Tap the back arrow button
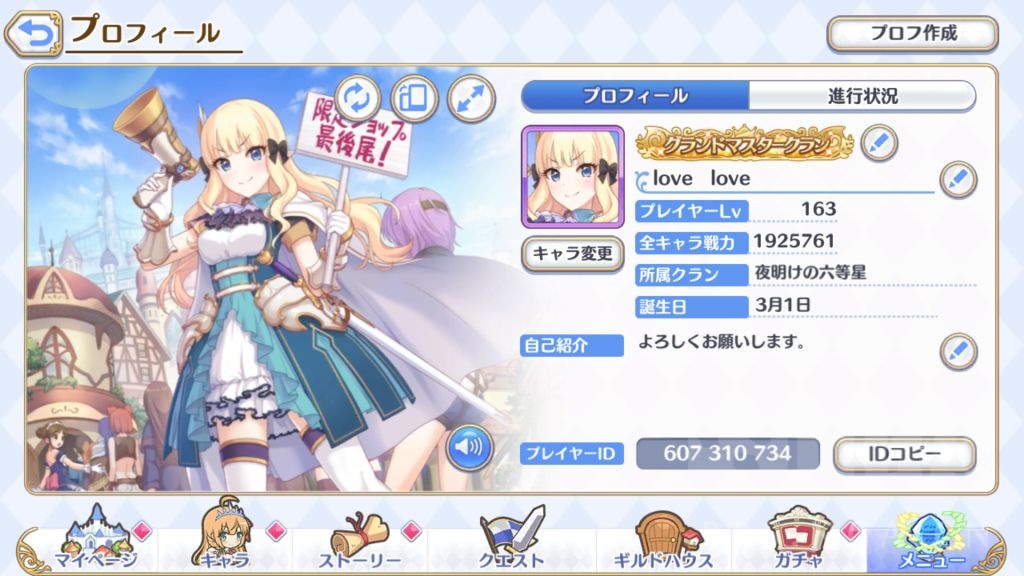 point(33,33)
